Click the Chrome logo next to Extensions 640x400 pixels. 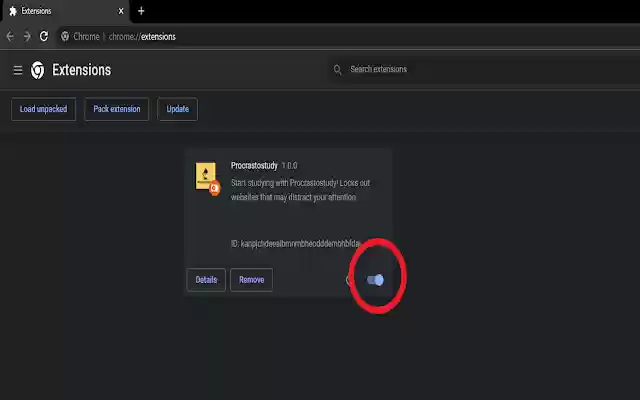tap(38, 70)
